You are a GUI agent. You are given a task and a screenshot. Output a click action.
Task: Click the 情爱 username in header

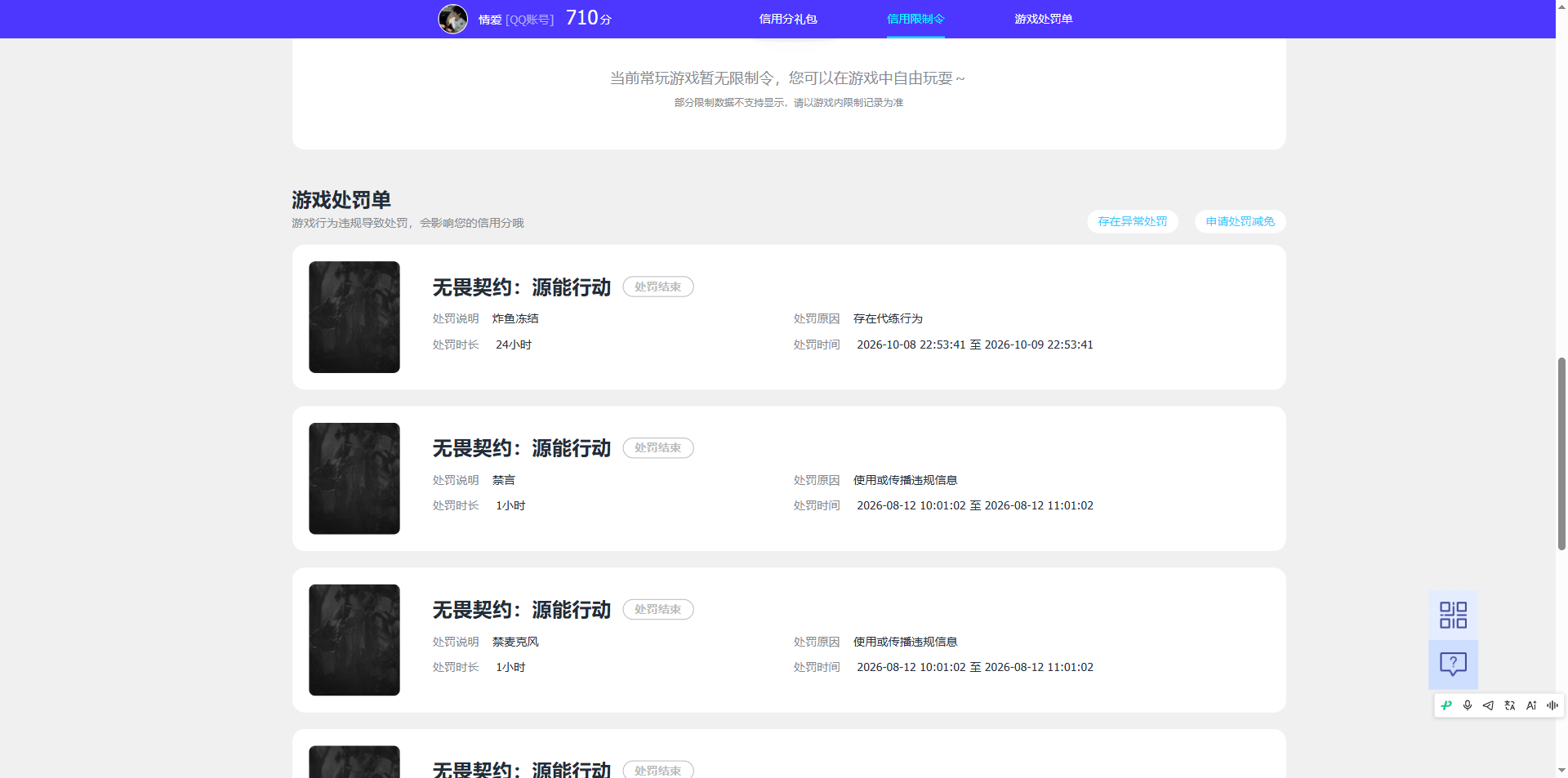coord(490,20)
